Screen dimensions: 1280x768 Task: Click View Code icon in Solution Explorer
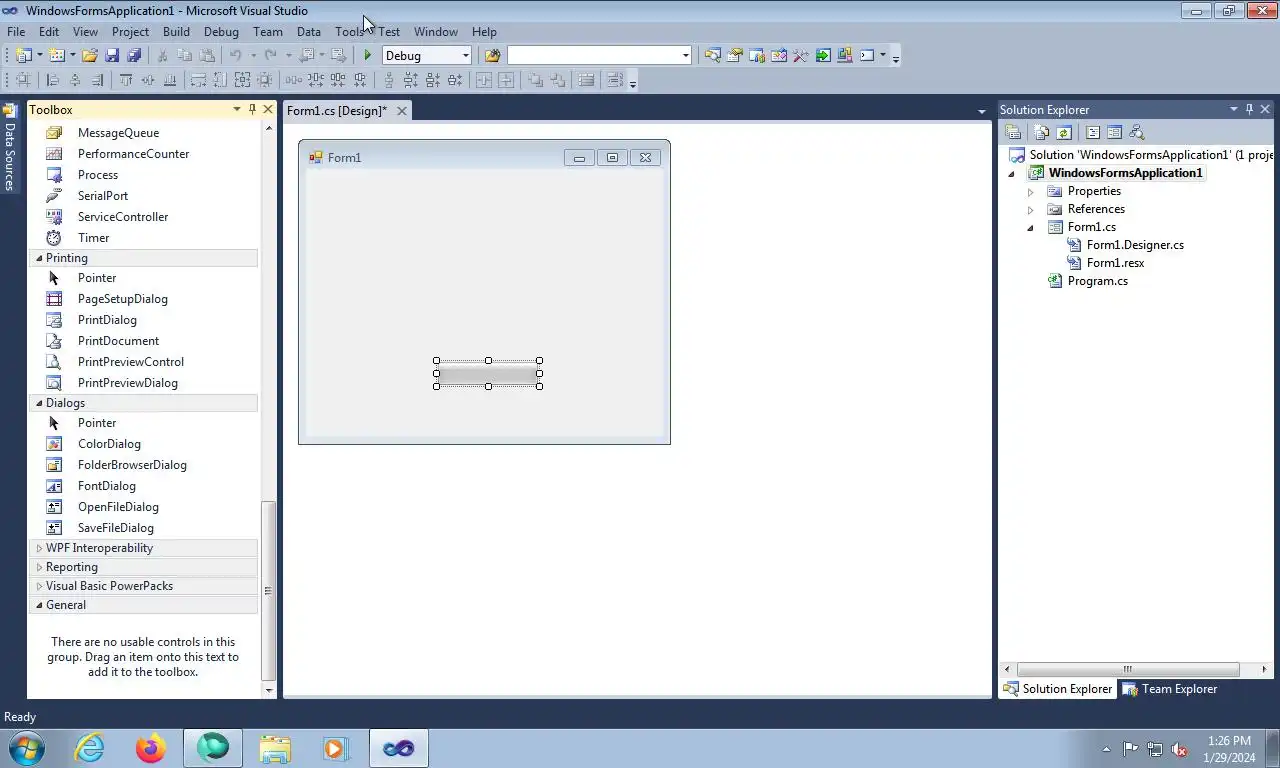click(x=1093, y=132)
